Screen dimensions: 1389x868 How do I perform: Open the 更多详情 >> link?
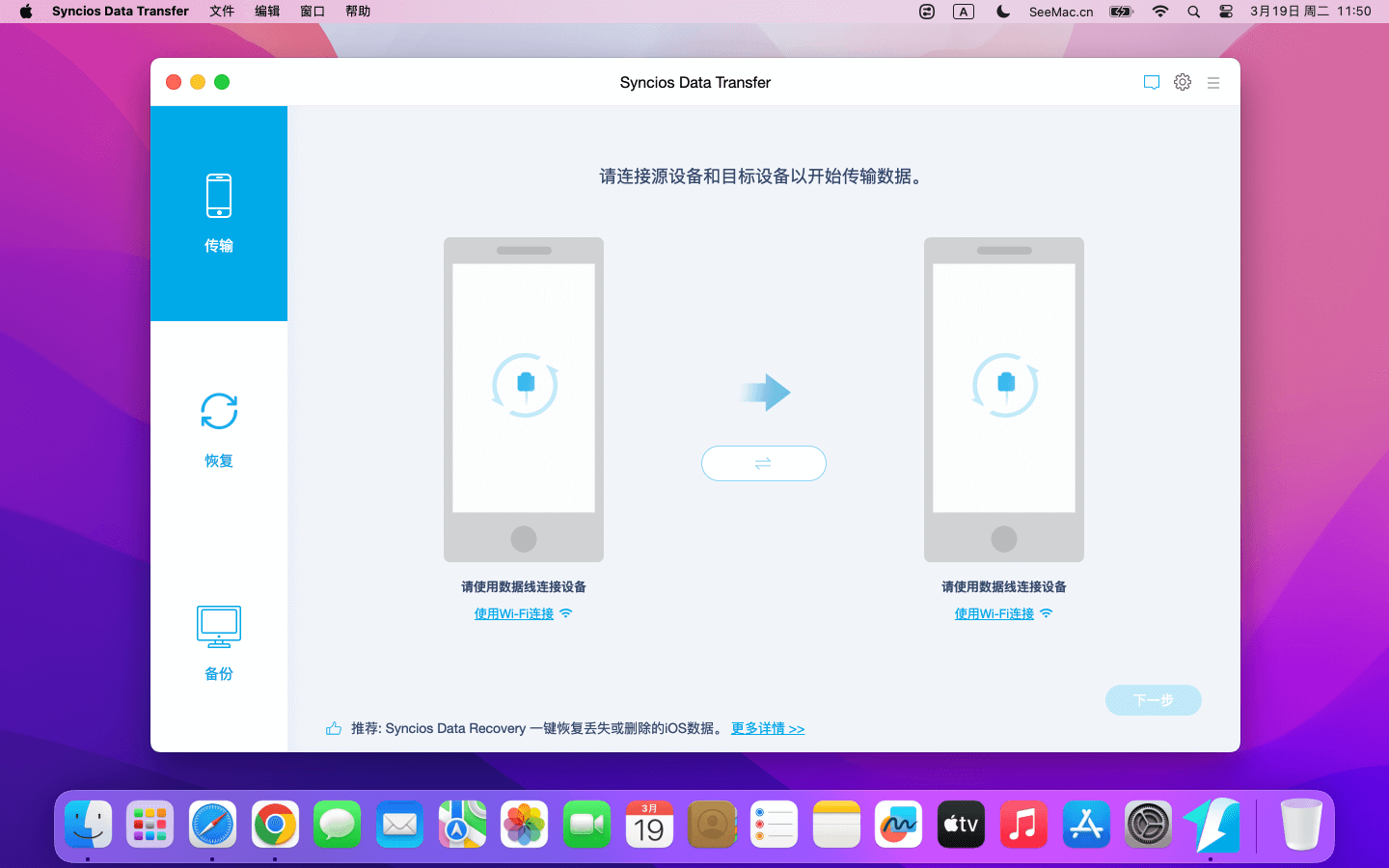point(768,728)
